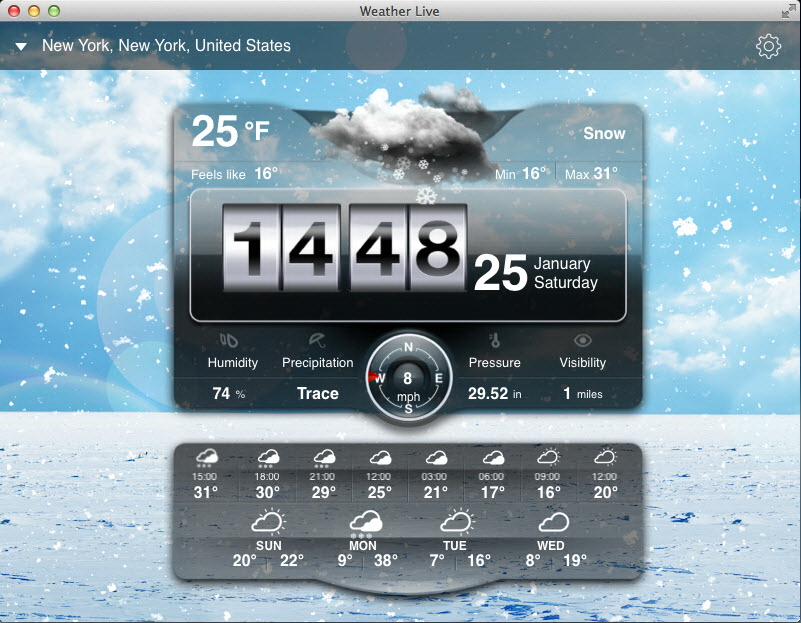Select the SUN daily forecast
The width and height of the screenshot is (801, 623).
[x=268, y=540]
